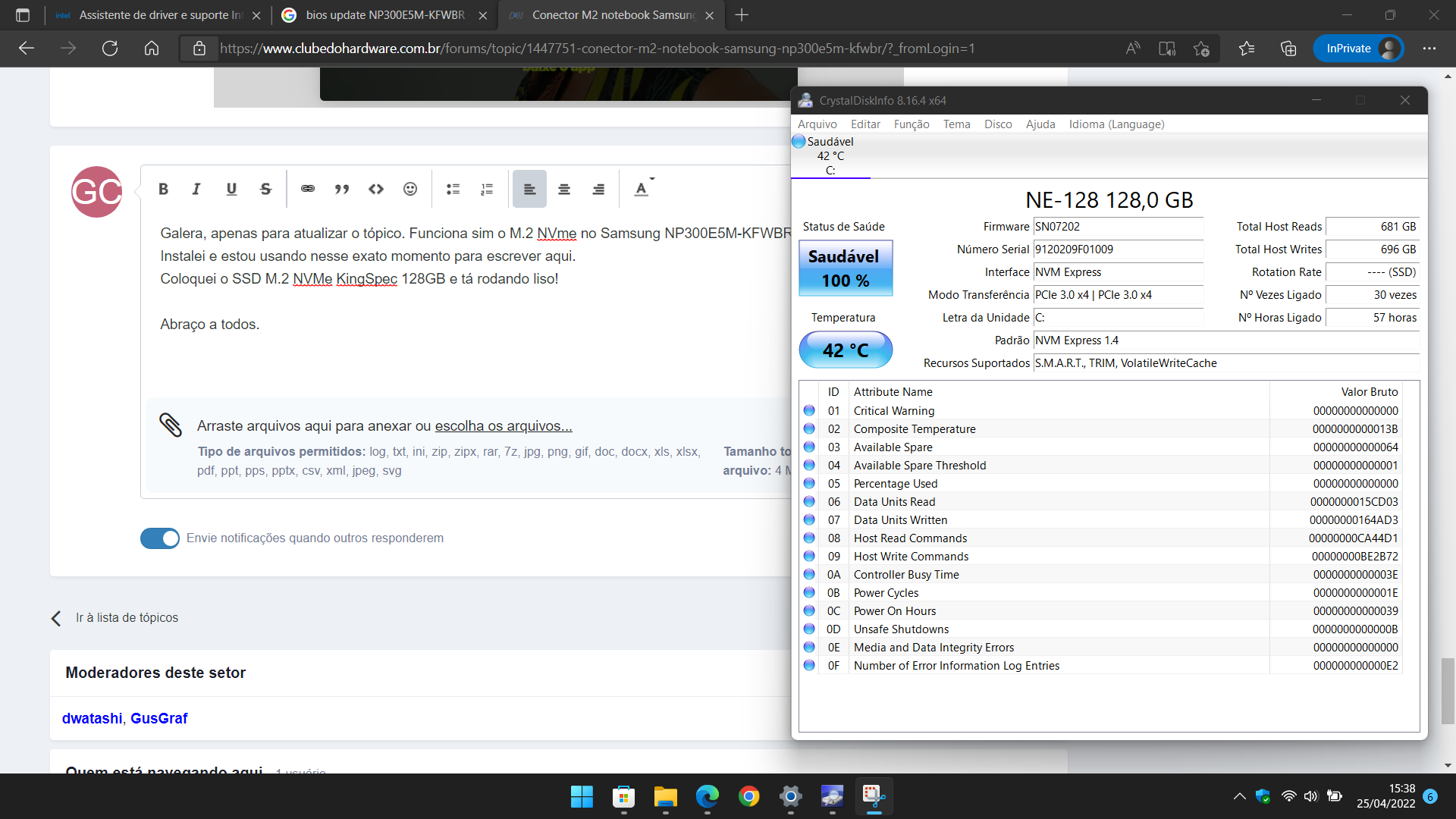1456x819 pixels.
Task: Go to the browser home page
Action: coord(152,49)
